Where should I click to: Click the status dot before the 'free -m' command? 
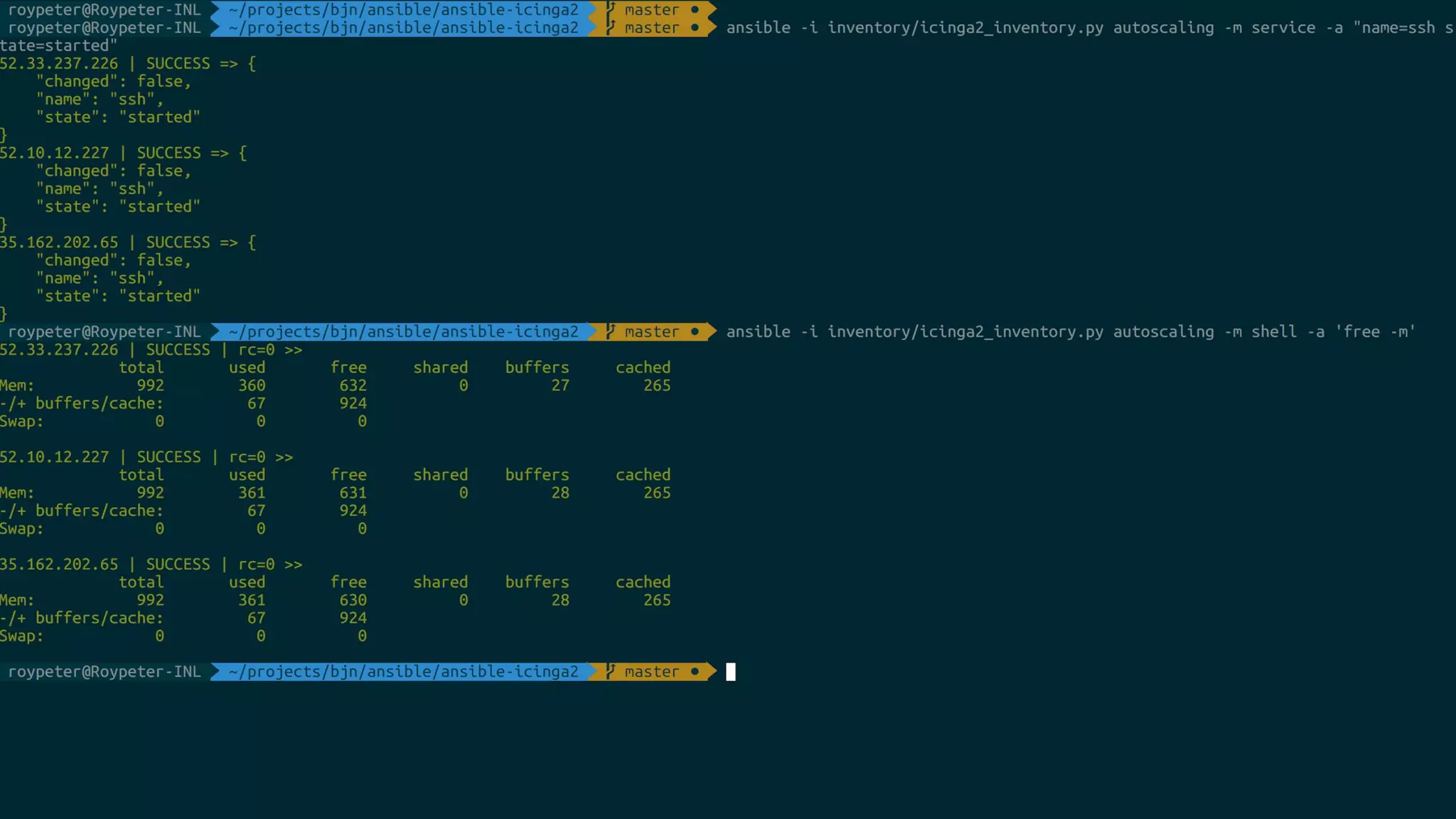tap(695, 332)
